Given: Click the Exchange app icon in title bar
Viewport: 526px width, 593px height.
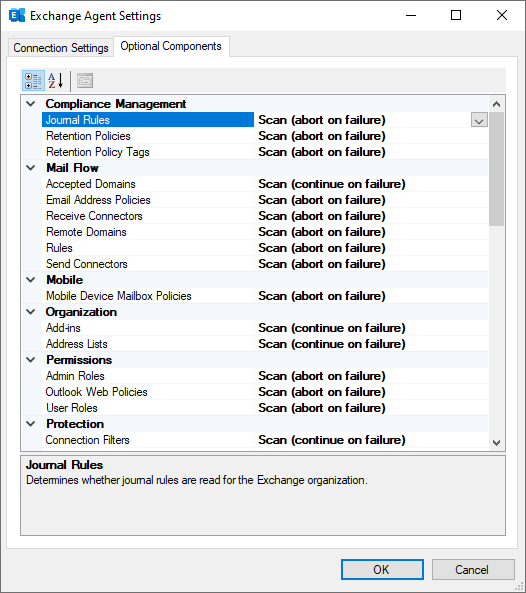Looking at the screenshot, I should tap(17, 16).
